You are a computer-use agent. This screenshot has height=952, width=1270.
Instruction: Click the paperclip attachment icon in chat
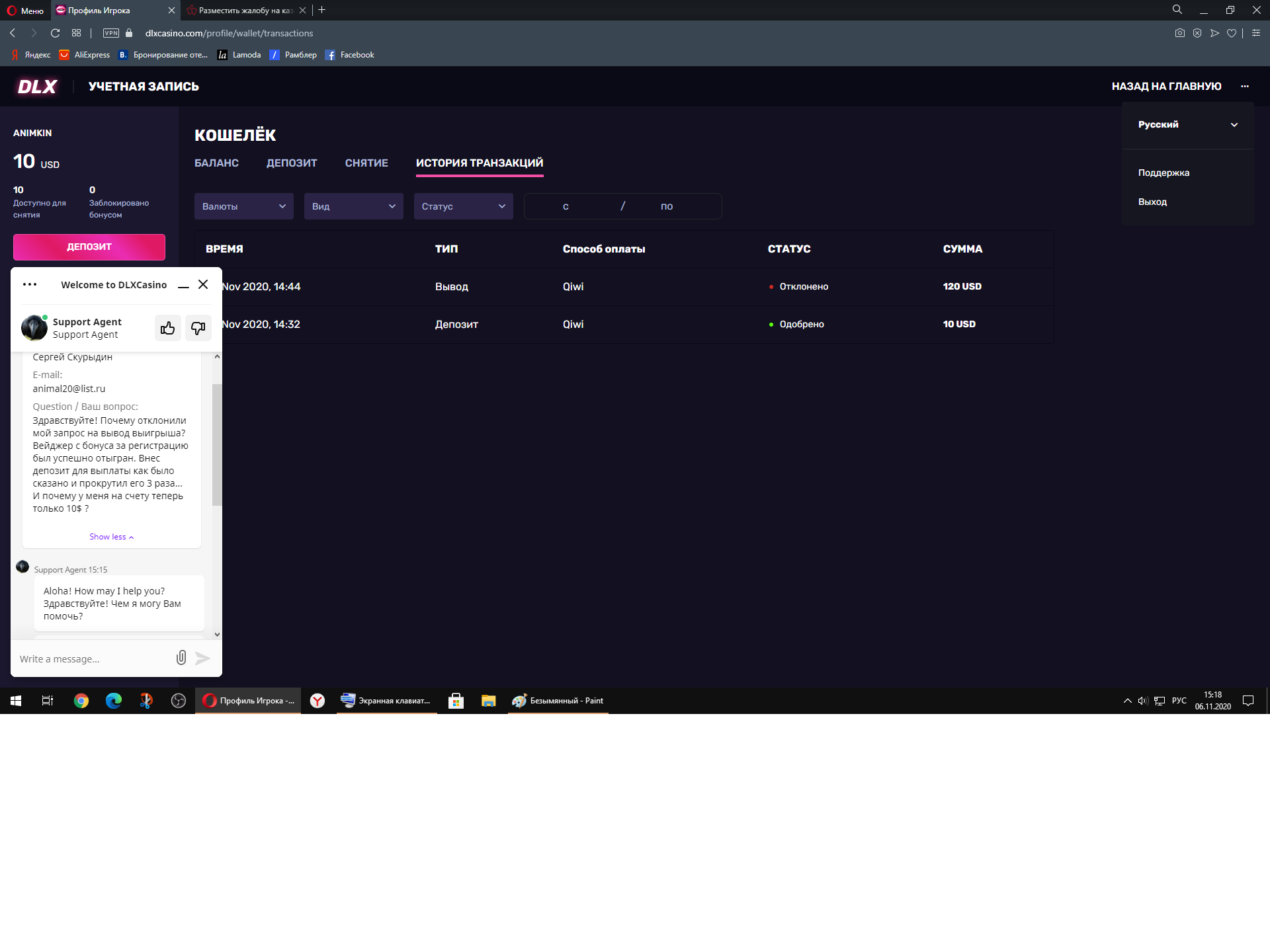click(181, 658)
